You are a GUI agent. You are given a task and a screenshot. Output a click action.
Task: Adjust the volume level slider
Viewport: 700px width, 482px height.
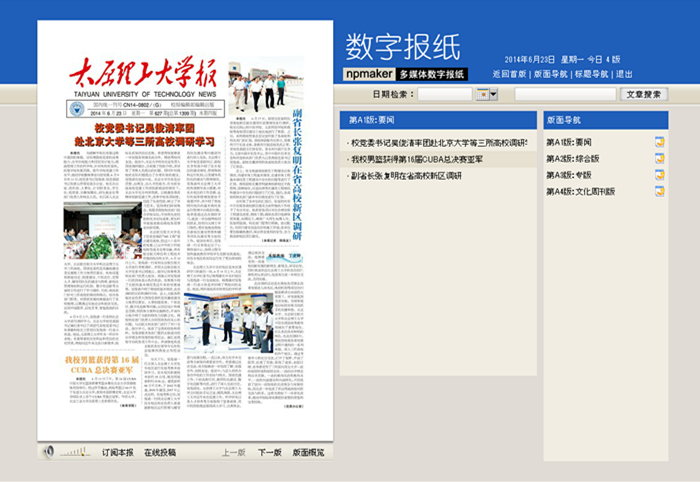pos(76,452)
